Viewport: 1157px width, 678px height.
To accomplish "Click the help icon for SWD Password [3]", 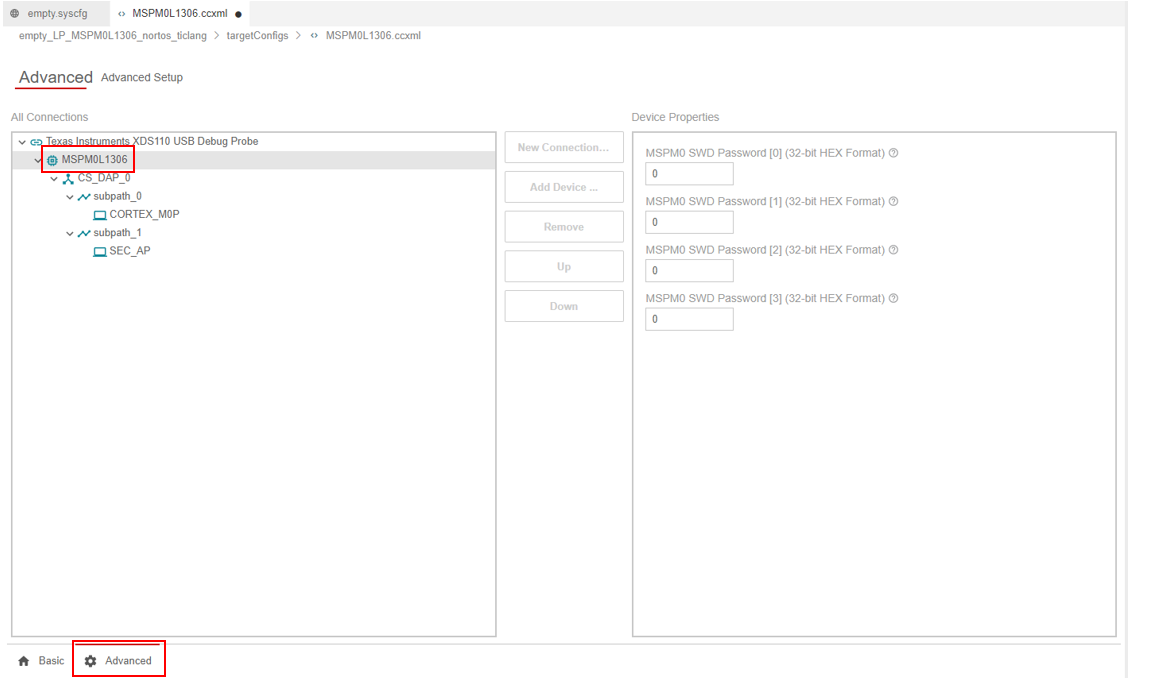I will click(893, 298).
